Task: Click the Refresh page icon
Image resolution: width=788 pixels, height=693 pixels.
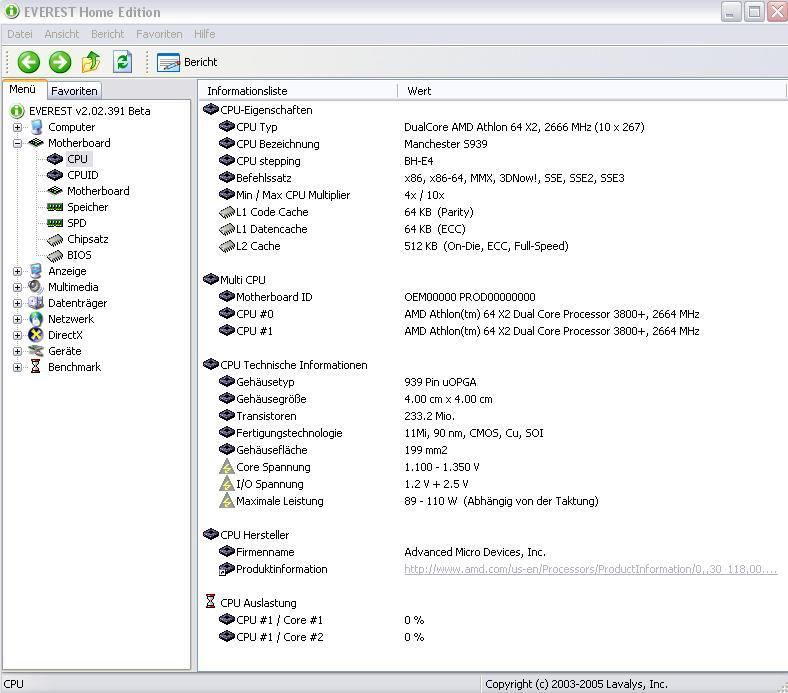Action: tap(123, 61)
